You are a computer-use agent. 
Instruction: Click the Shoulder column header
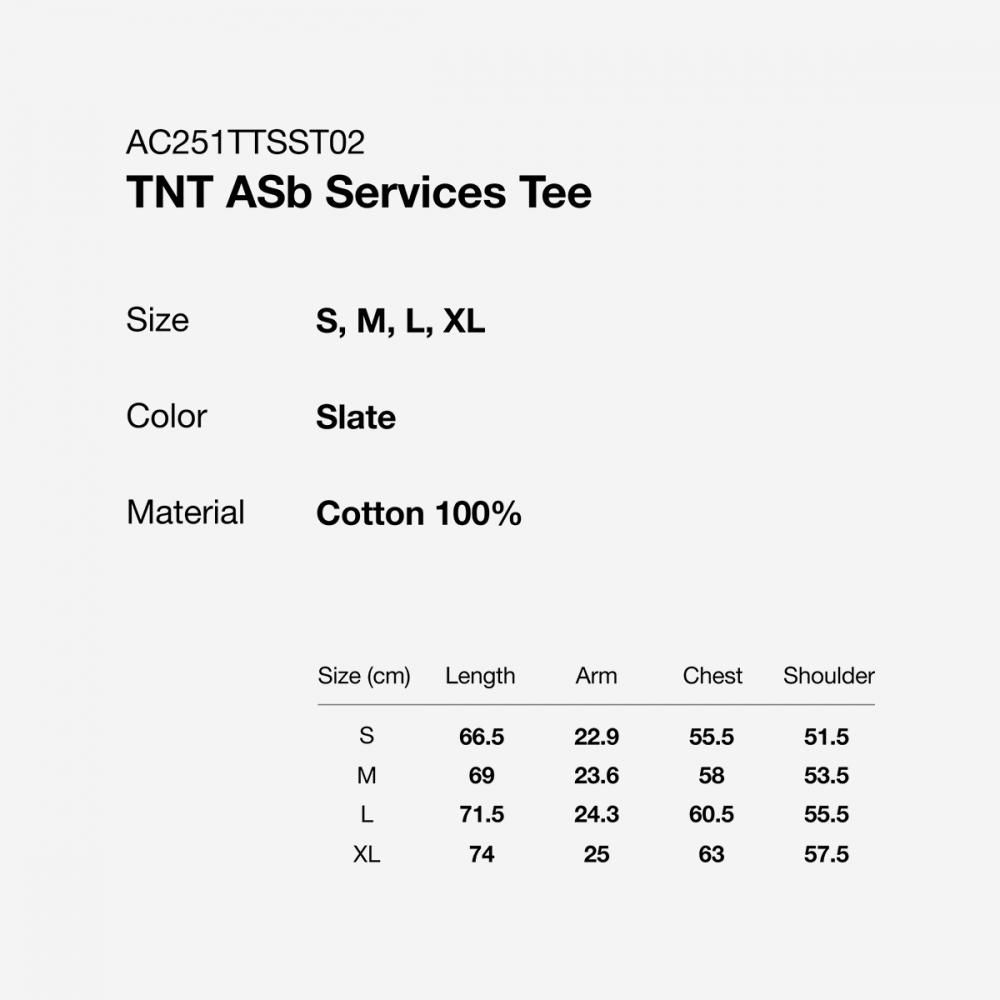[x=828, y=676]
